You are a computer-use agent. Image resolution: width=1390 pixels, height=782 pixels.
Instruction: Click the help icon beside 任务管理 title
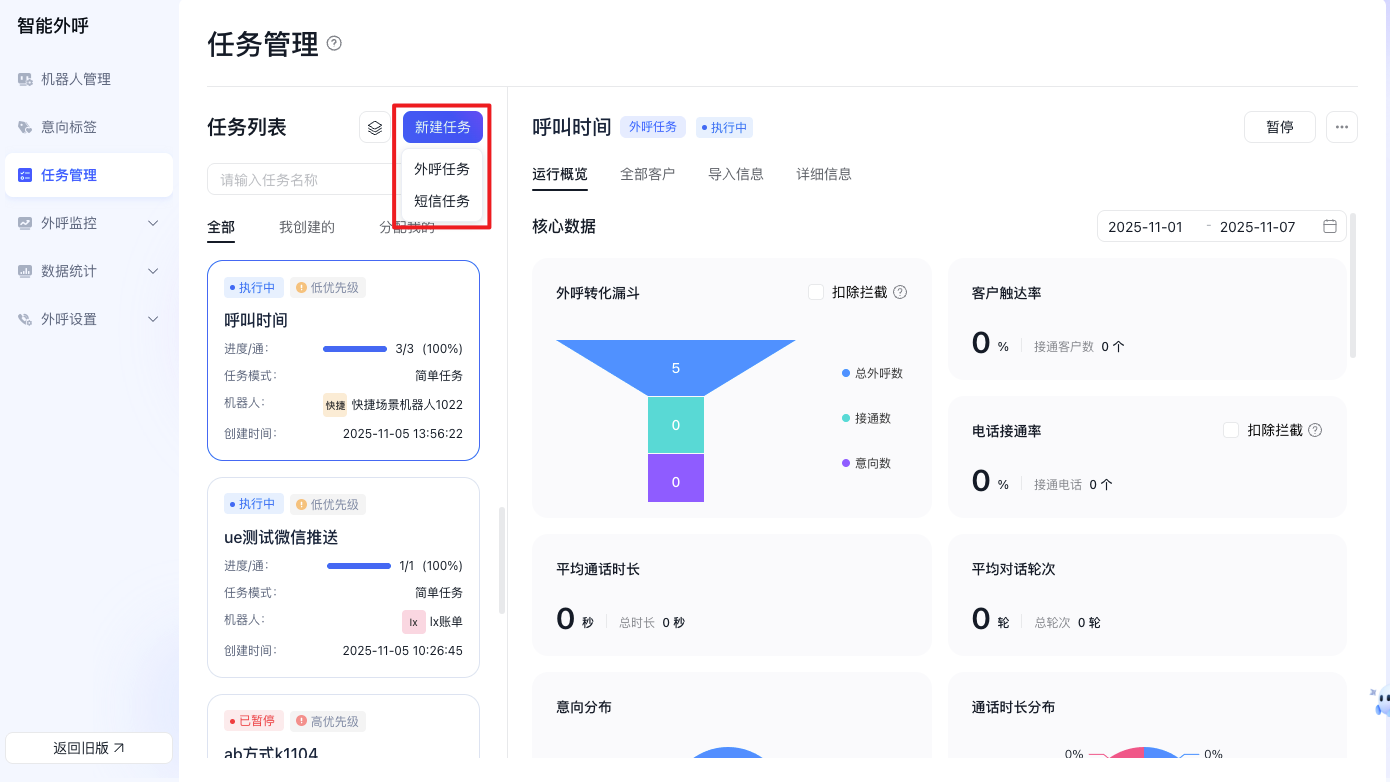pos(334,43)
